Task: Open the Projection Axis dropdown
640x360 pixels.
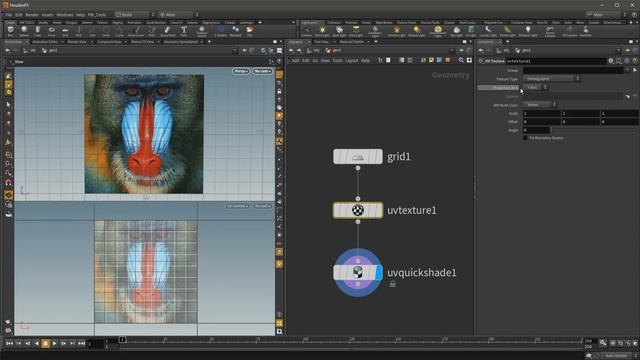Action: (535, 87)
